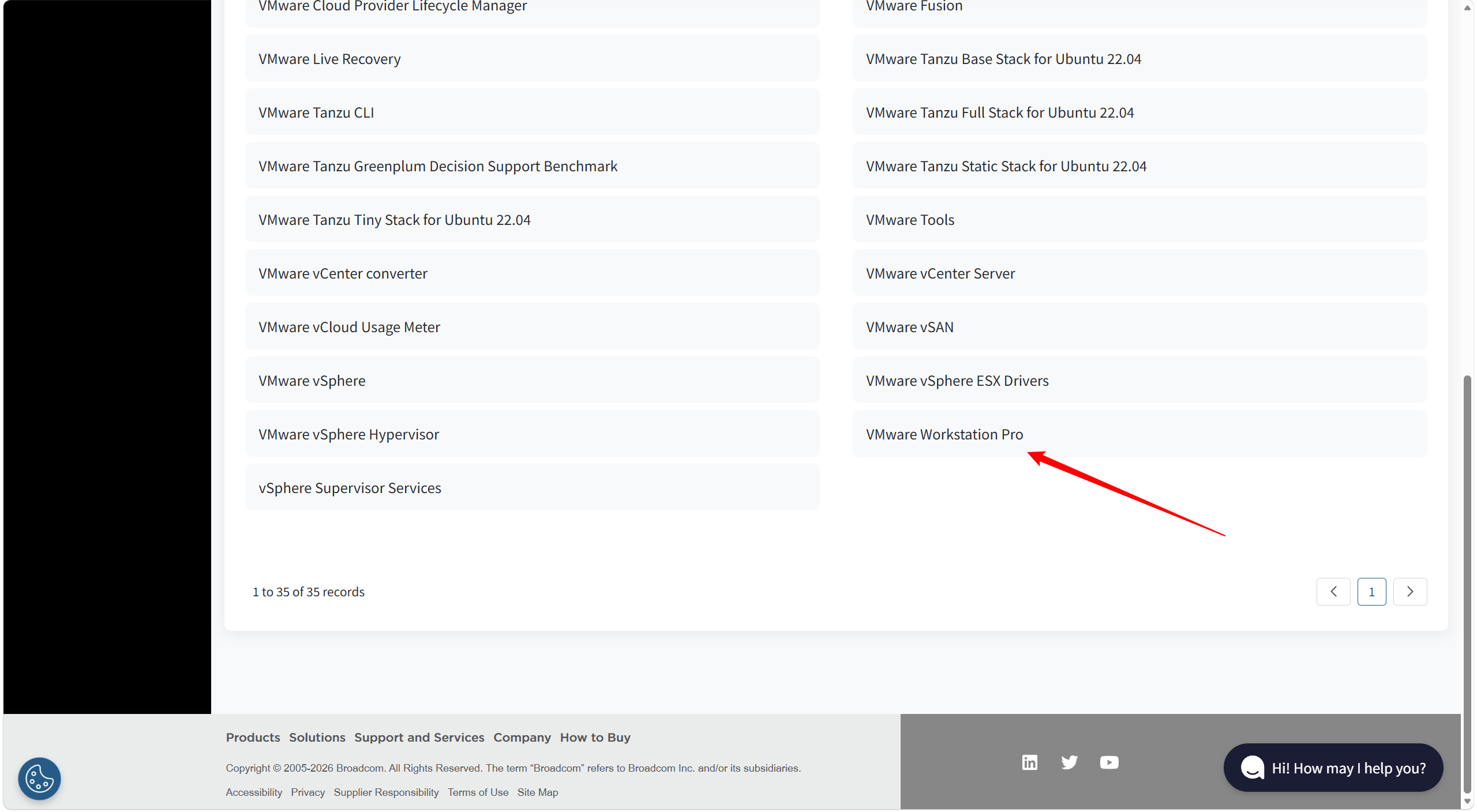Open VMware vCenter Server downloads

pyautogui.click(x=940, y=273)
